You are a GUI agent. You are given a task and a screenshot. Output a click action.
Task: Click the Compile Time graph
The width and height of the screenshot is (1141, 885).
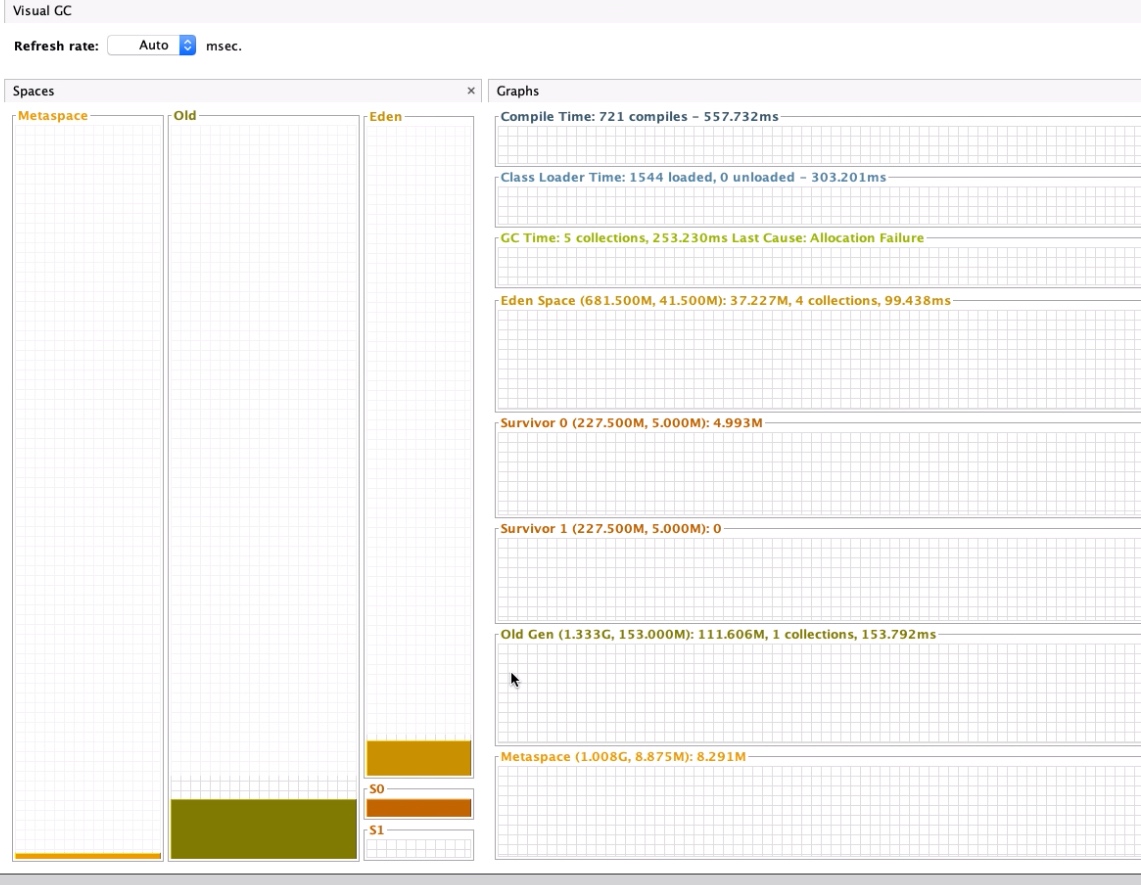tap(816, 146)
